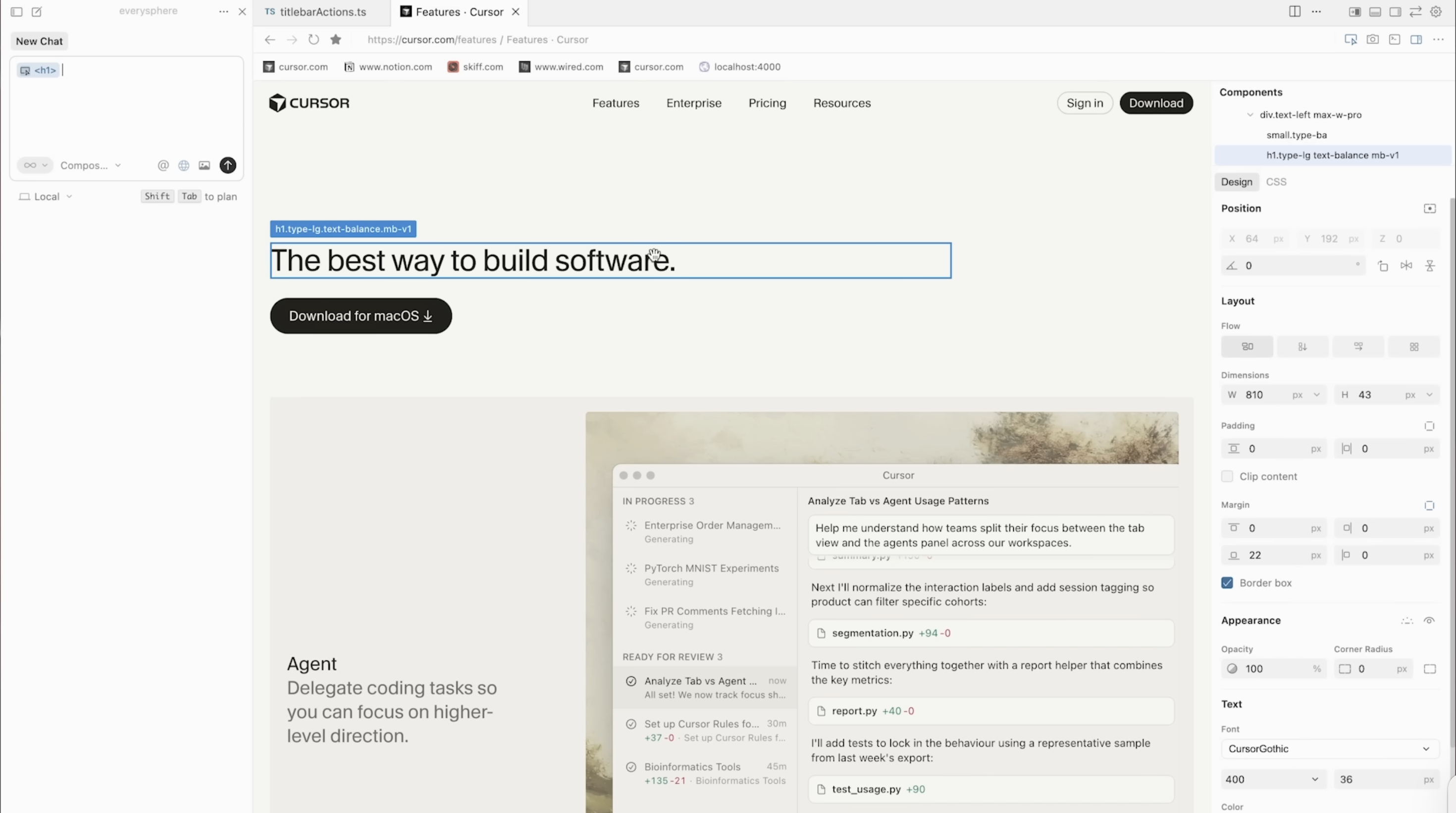This screenshot has height=813, width=1456.
Task: Click the Download for macOS button
Action: pos(360,315)
